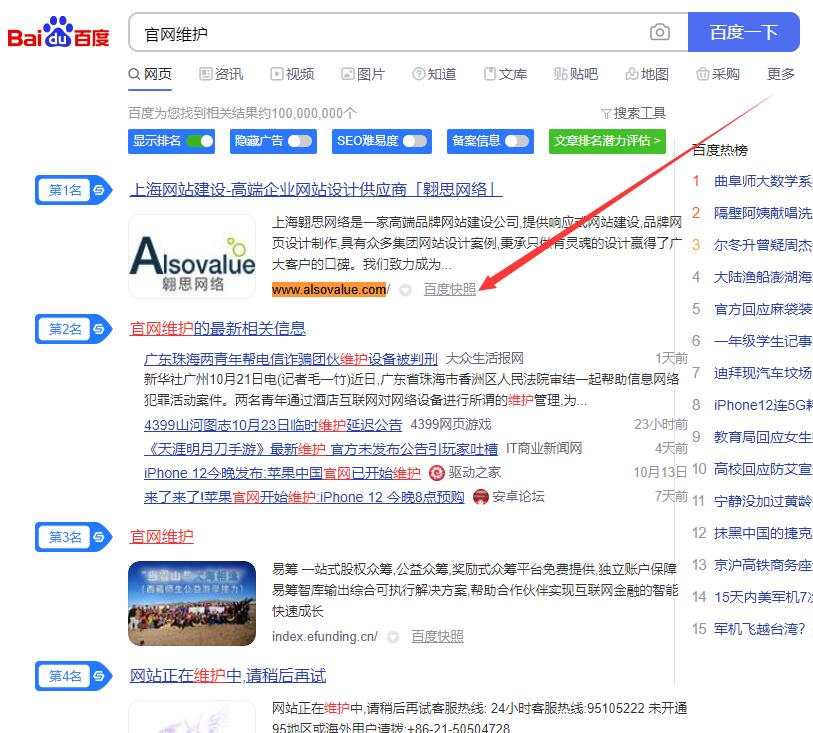Open hot list item 尔冬升曾疑周杰
The image size is (813, 733).
(762, 245)
